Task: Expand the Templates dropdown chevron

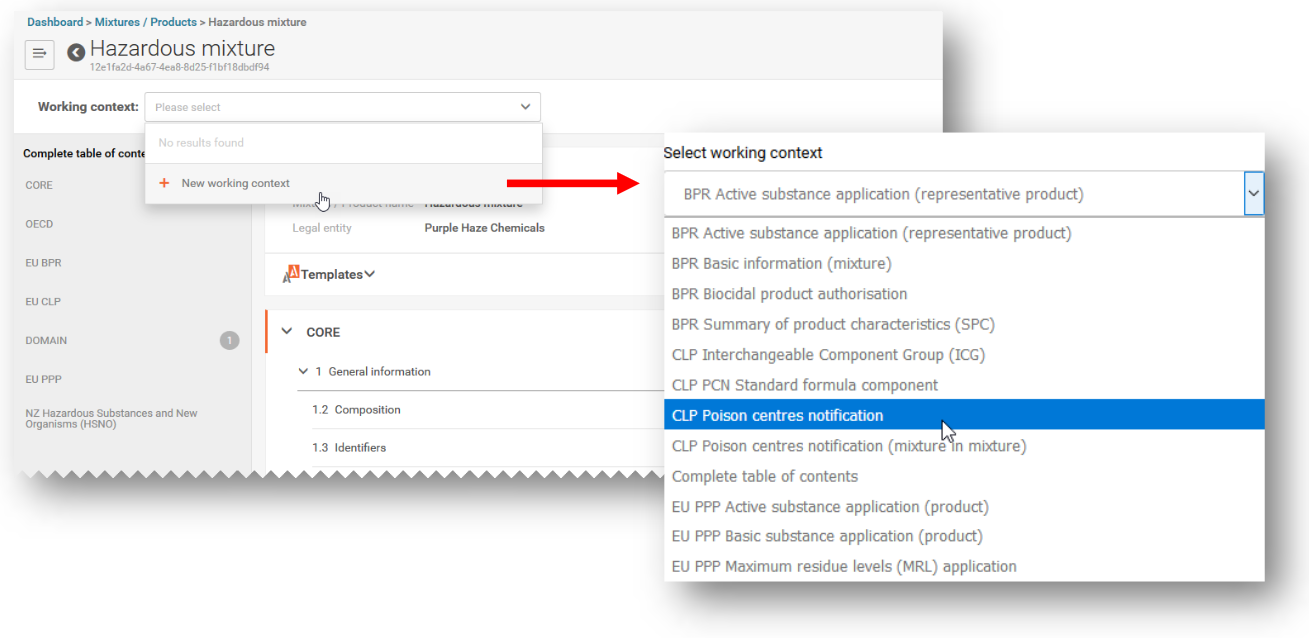Action: tap(370, 274)
